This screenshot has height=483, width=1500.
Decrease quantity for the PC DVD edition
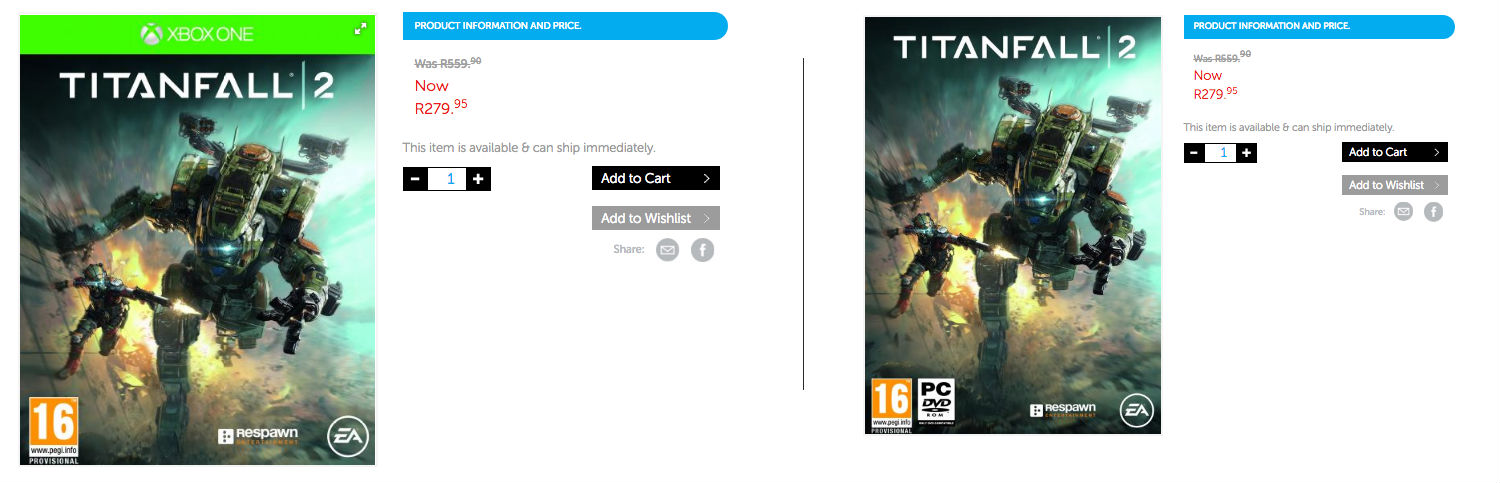tap(1194, 153)
